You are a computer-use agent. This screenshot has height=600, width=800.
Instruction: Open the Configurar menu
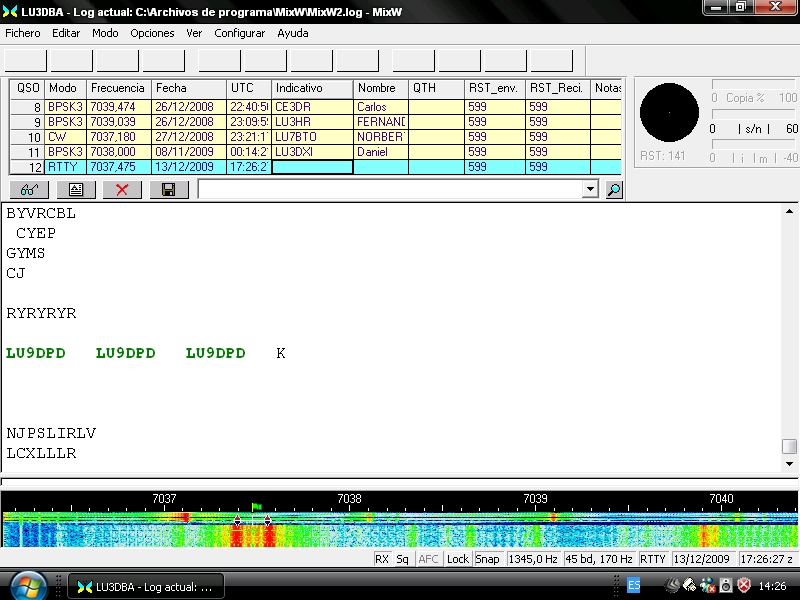240,33
